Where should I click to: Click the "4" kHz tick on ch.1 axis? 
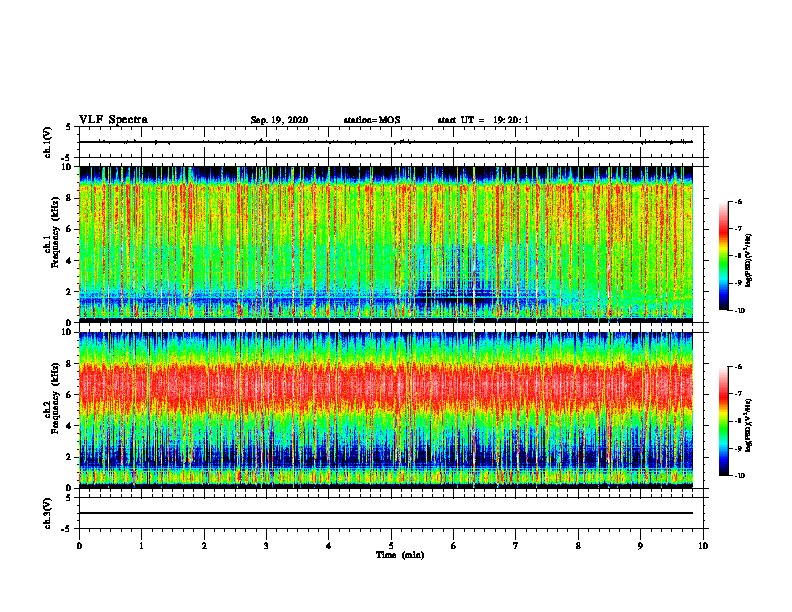[x=70, y=261]
